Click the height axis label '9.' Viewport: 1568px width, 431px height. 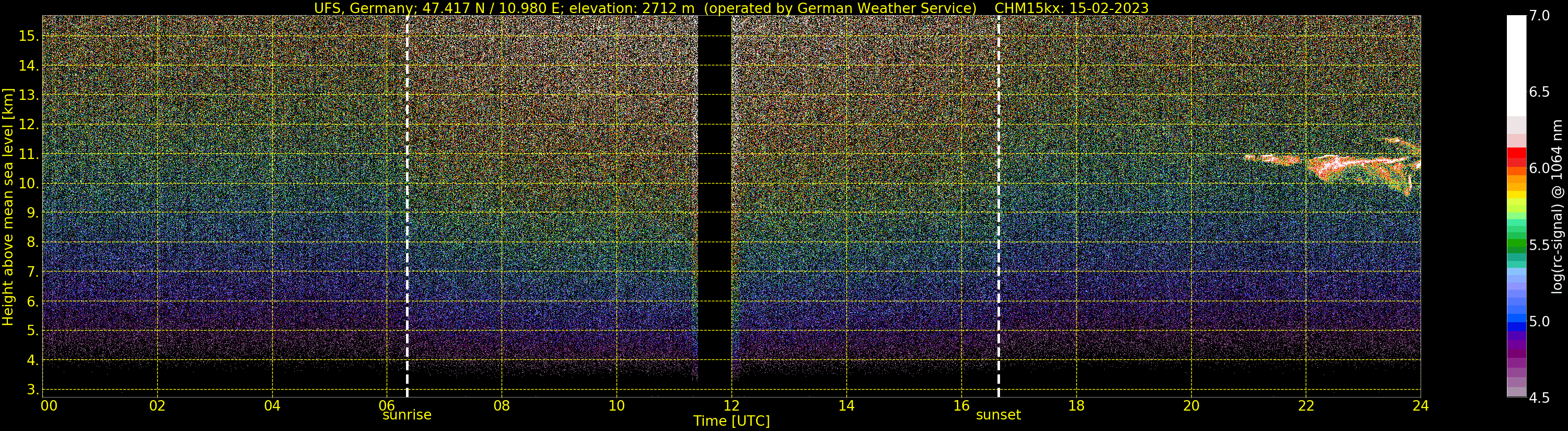click(x=32, y=213)
